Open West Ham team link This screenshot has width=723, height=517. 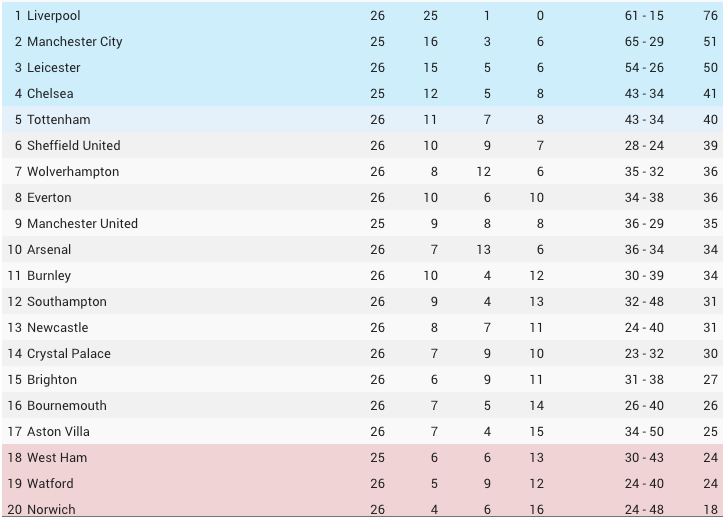57,458
